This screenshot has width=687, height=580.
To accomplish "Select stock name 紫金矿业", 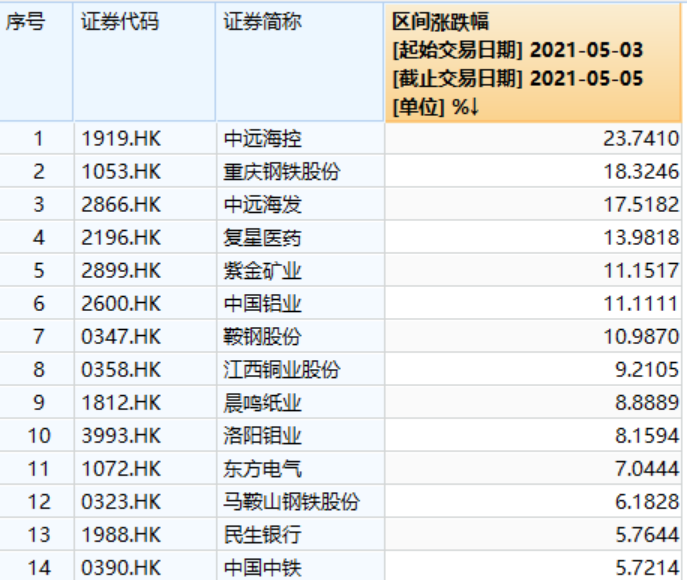I will pos(262,271).
